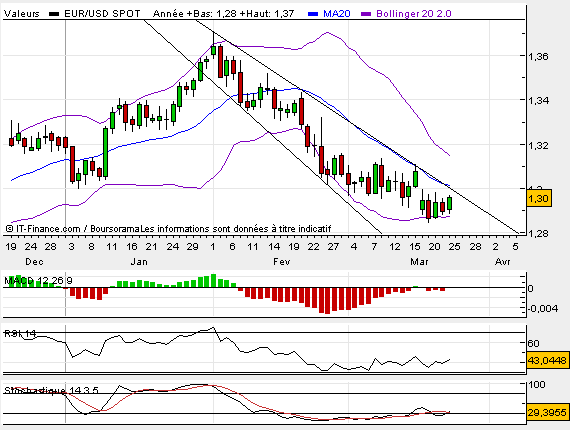The width and height of the screenshot is (570, 430).
Task: Click the yellow RSI value 43,0448
Action: pyautogui.click(x=547, y=361)
